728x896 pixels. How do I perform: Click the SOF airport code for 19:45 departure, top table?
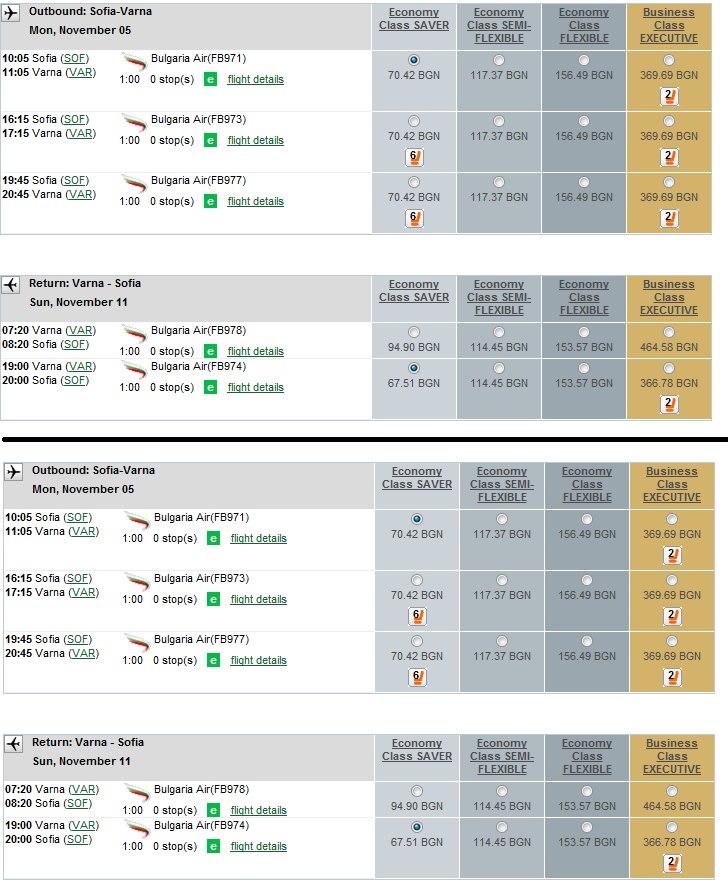point(75,181)
